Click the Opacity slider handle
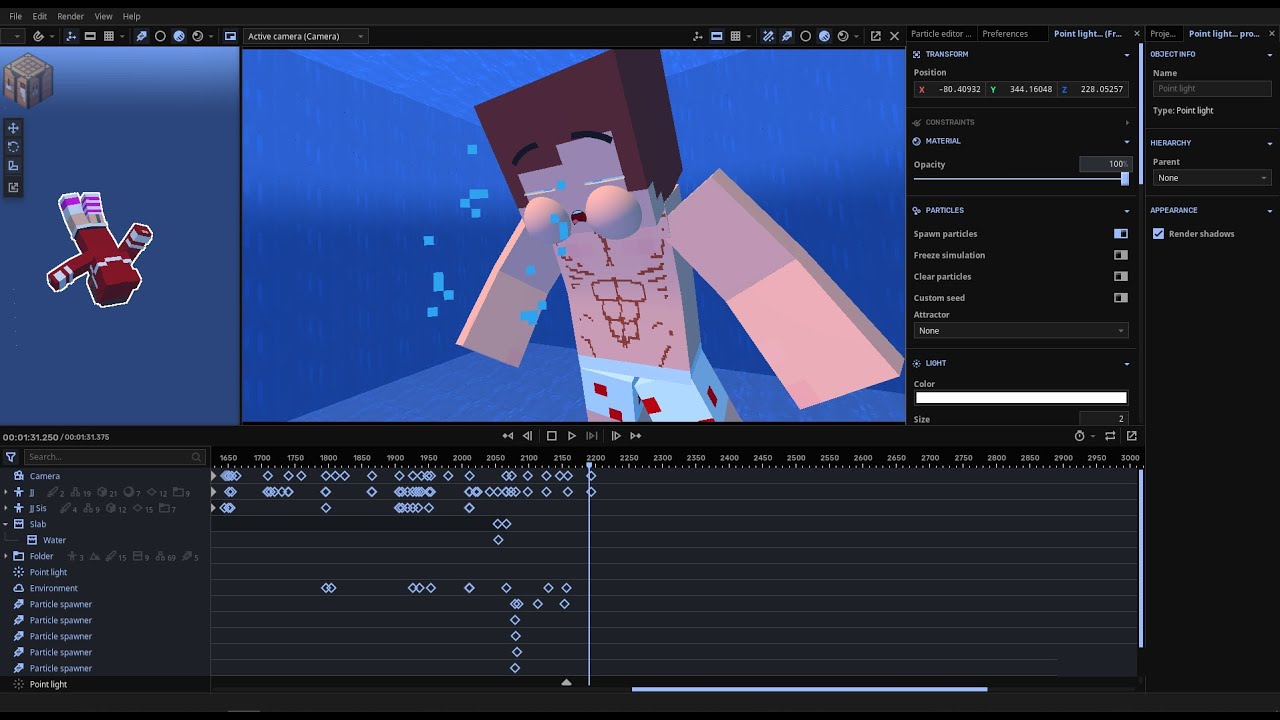 pos(1125,178)
